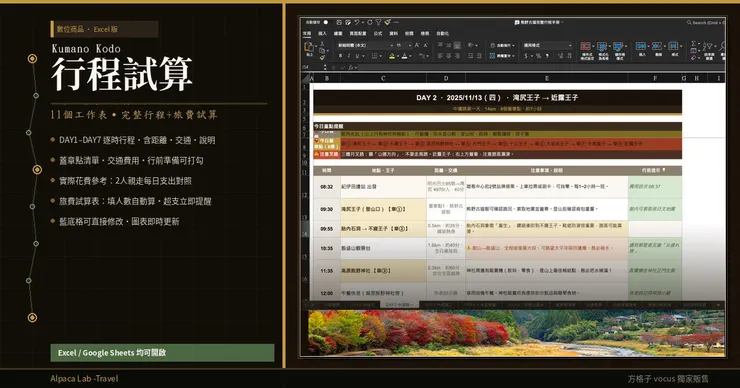The height and width of the screenshot is (388, 740).
Task: Switch to the 檢視 ribbon tab
Action: 425,34
